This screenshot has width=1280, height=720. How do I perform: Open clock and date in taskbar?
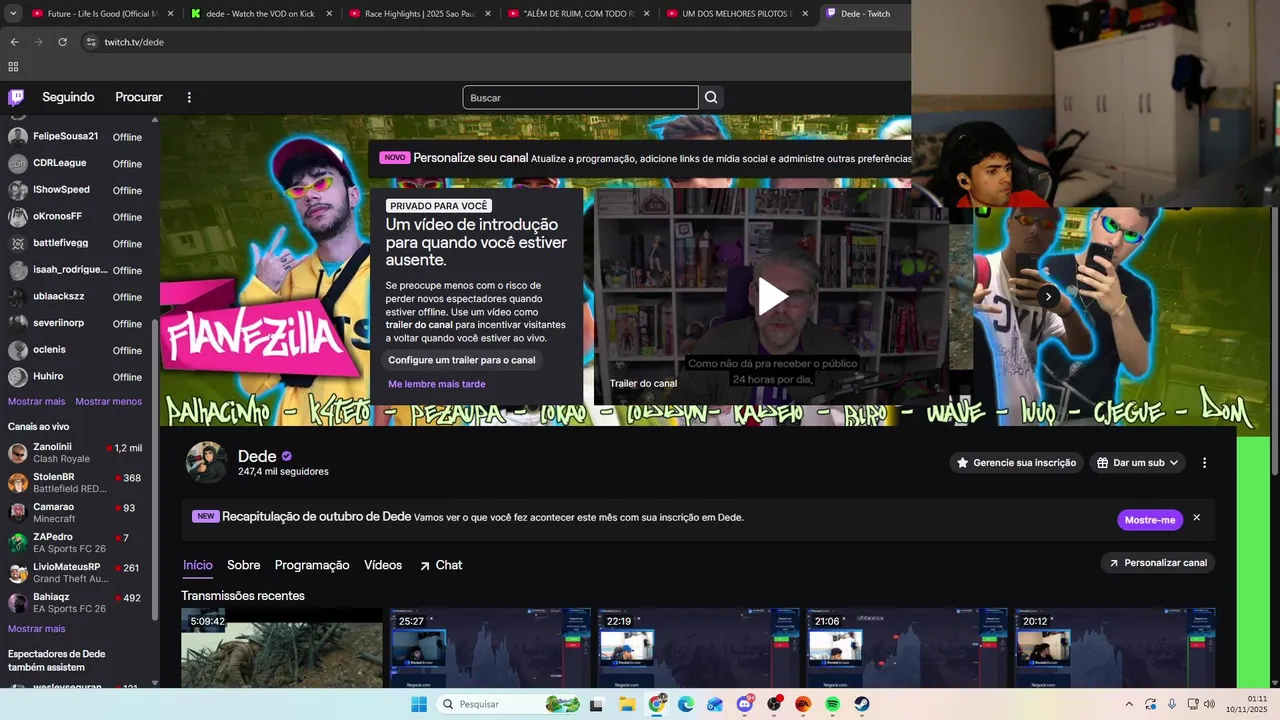[x=1246, y=704]
